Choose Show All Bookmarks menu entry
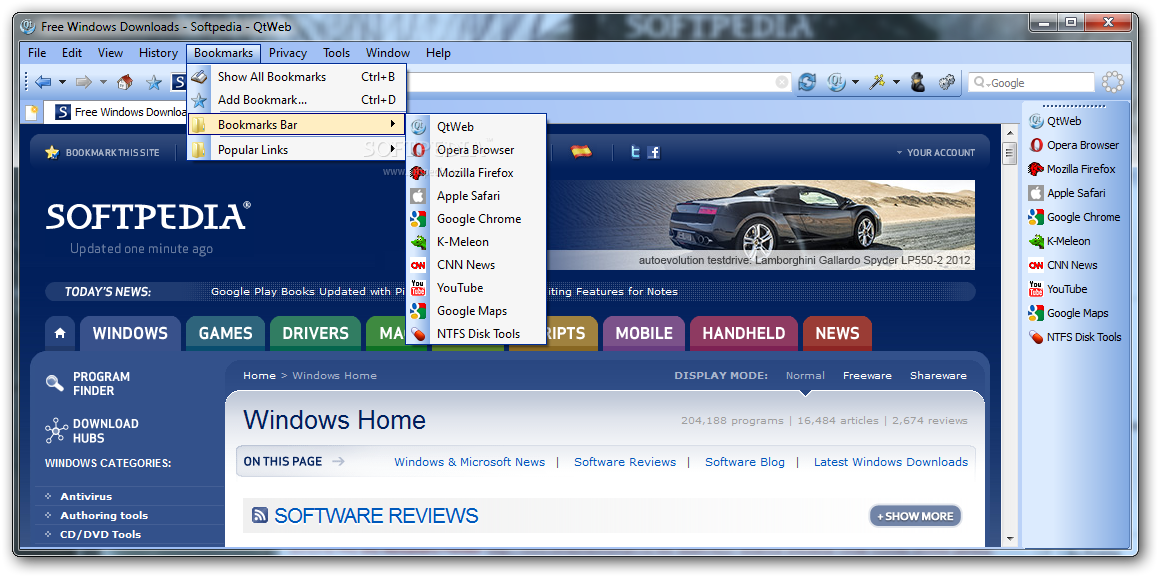This screenshot has height=577, width=1159. pos(296,77)
